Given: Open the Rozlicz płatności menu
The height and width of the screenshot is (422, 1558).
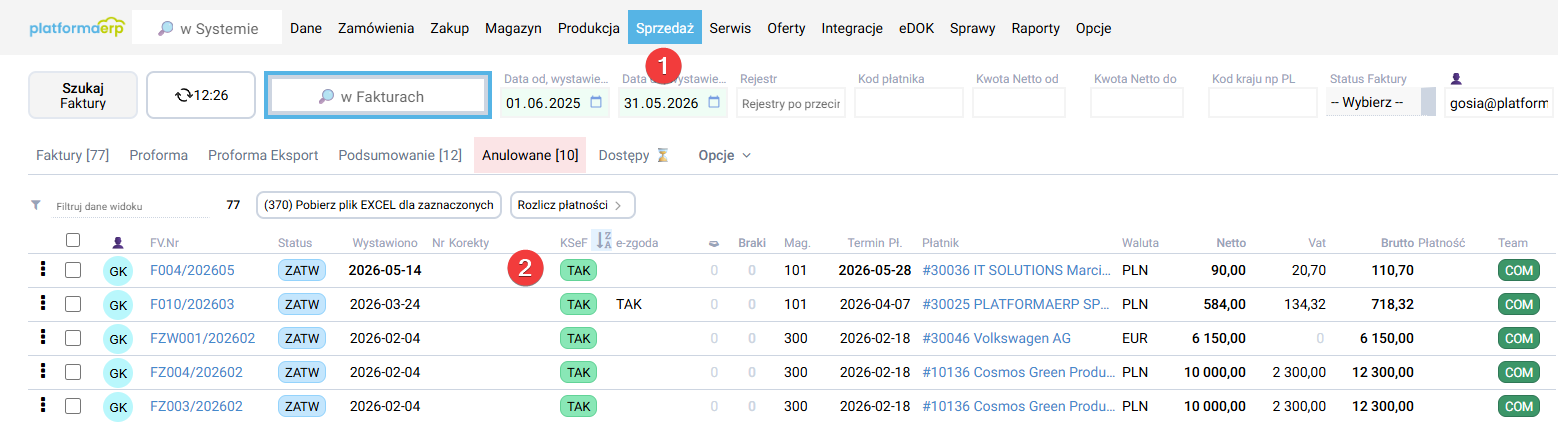Looking at the screenshot, I should coord(572,205).
